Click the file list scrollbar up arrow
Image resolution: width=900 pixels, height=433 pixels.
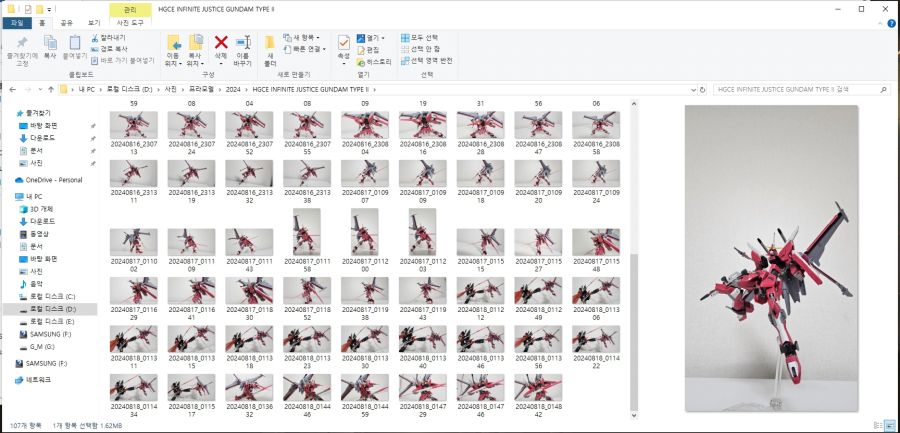(634, 104)
